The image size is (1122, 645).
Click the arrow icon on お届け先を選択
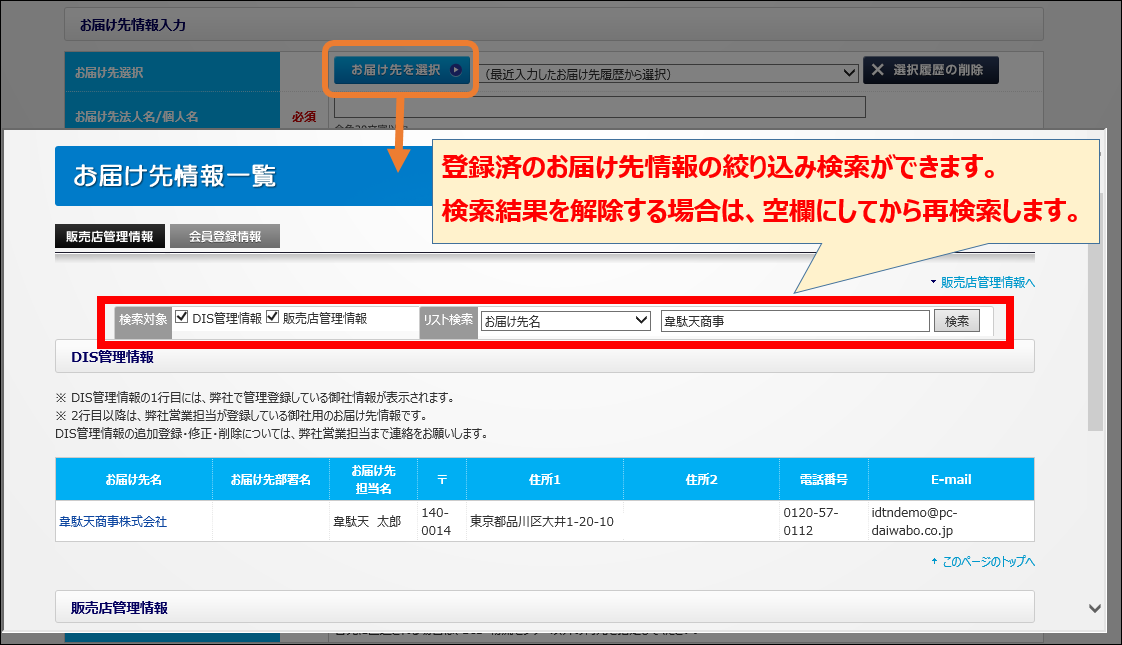(456, 70)
